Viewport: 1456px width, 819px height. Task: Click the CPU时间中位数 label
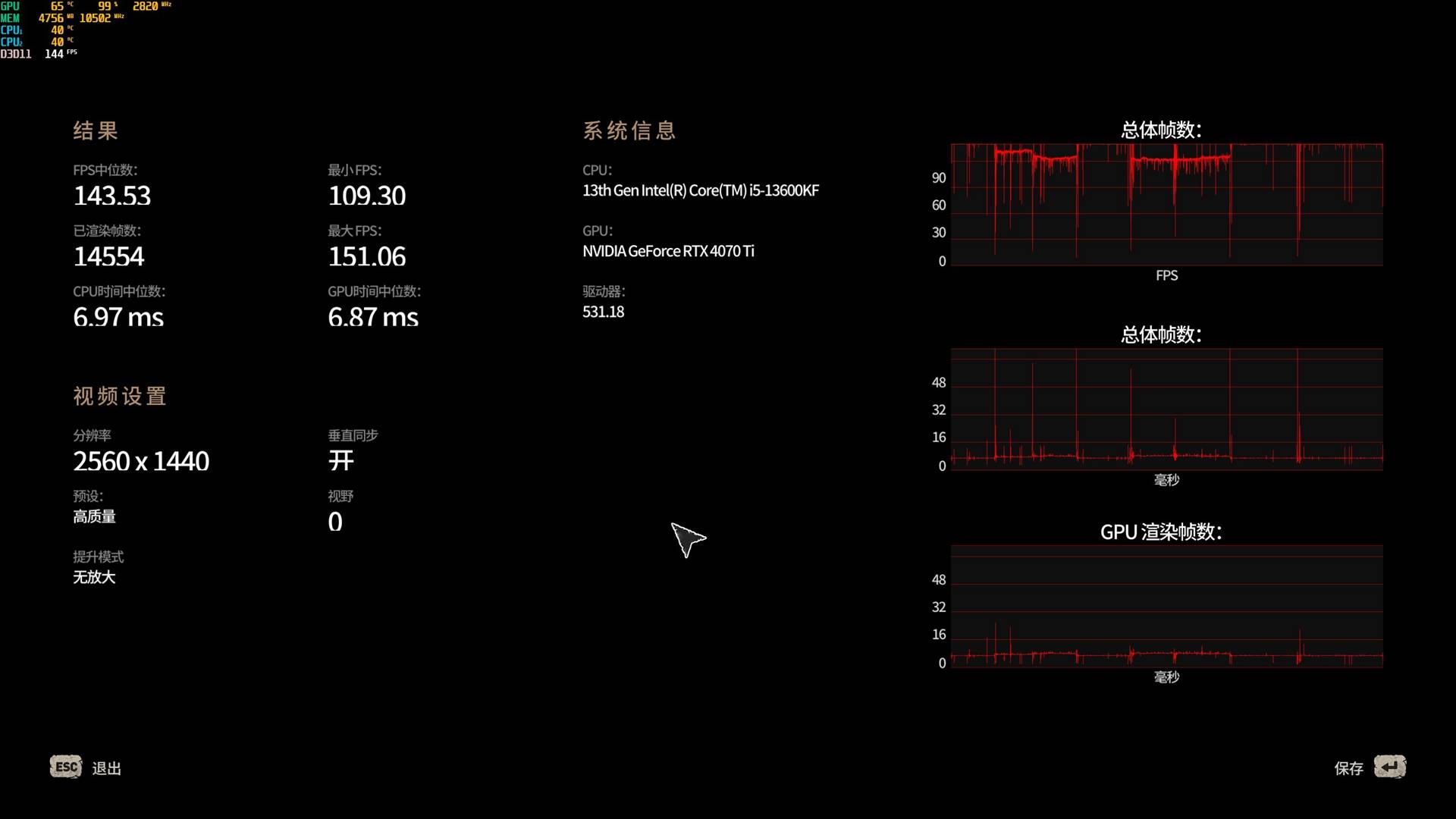coord(119,291)
